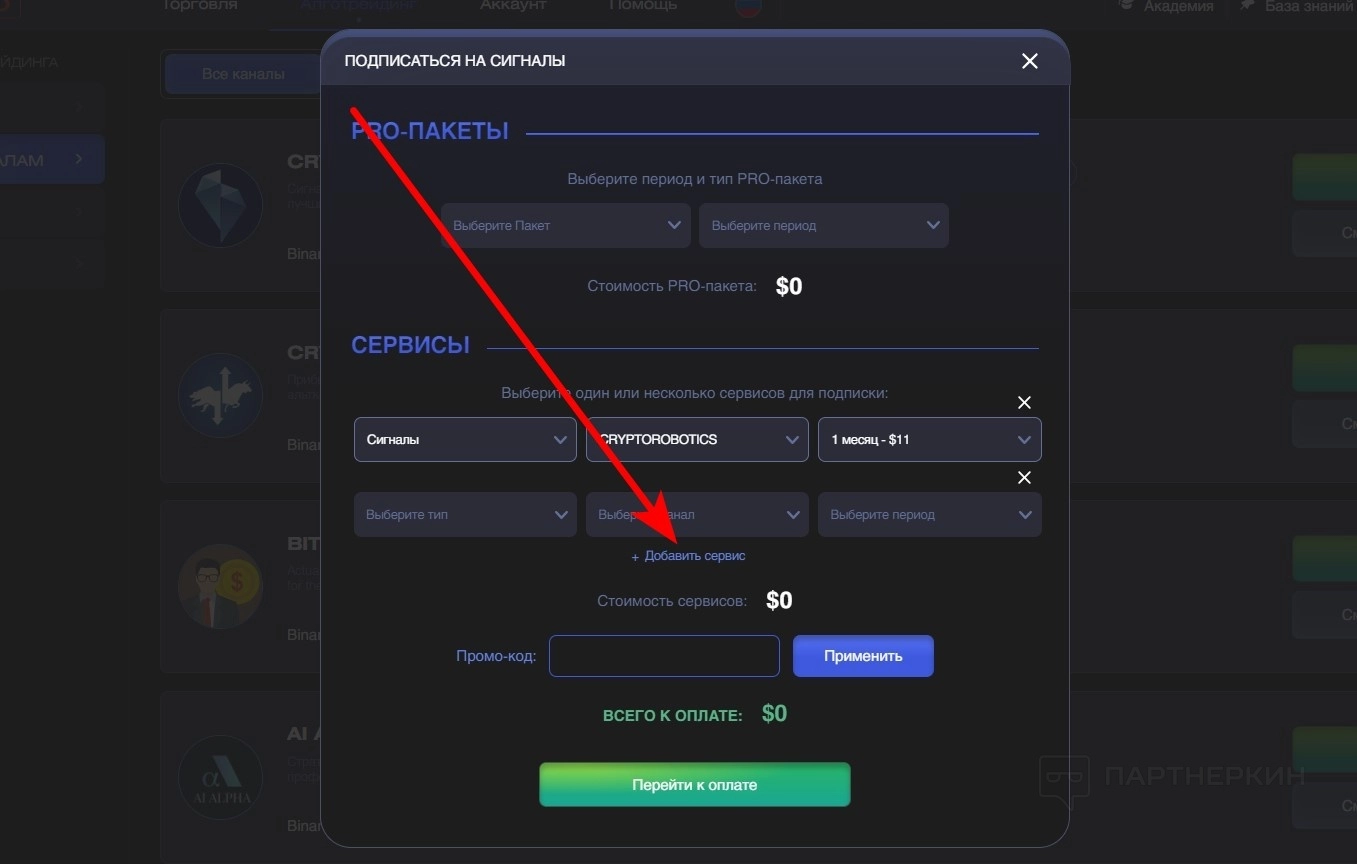Open the second row channel dropdown
Screen dimensions: 1357x864
[x=697, y=515]
